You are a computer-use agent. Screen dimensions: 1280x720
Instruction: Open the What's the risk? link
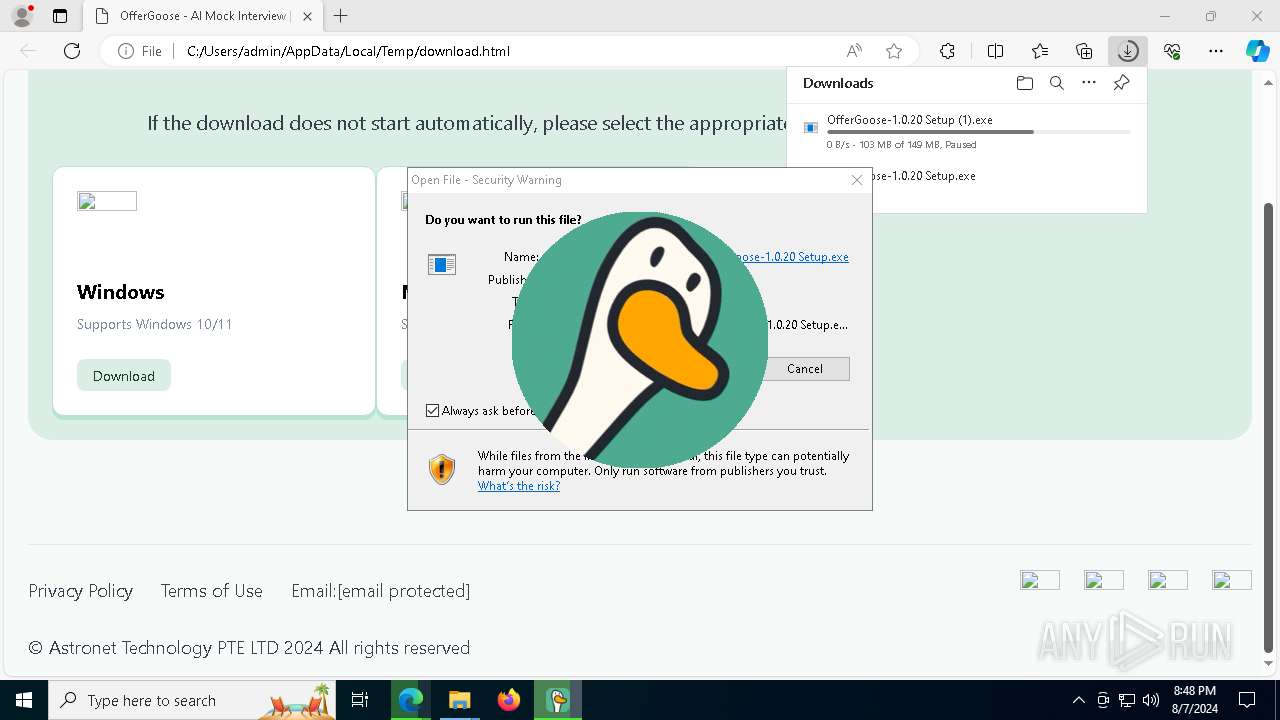[x=519, y=486]
